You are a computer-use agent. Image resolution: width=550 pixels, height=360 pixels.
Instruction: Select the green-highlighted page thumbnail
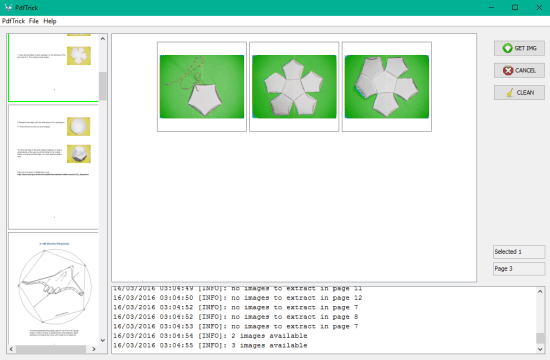point(53,68)
